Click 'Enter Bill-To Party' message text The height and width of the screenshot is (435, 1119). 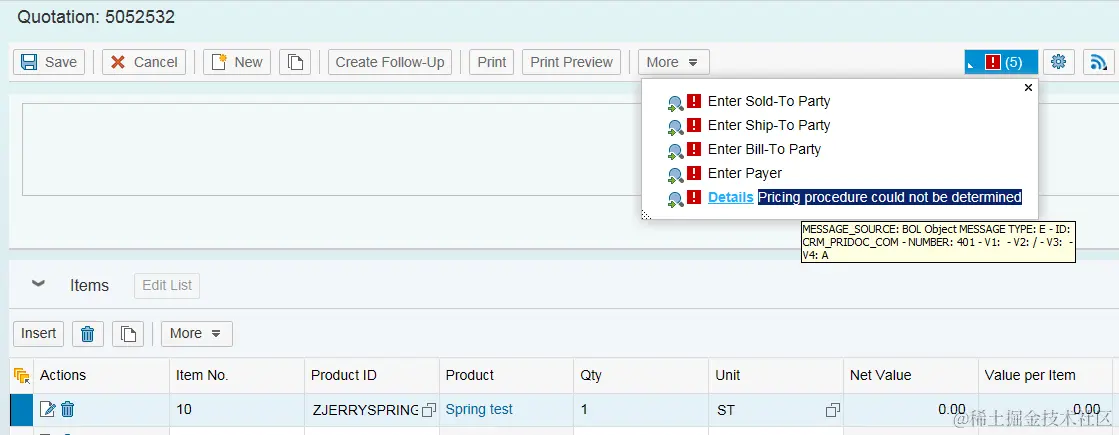coord(764,149)
